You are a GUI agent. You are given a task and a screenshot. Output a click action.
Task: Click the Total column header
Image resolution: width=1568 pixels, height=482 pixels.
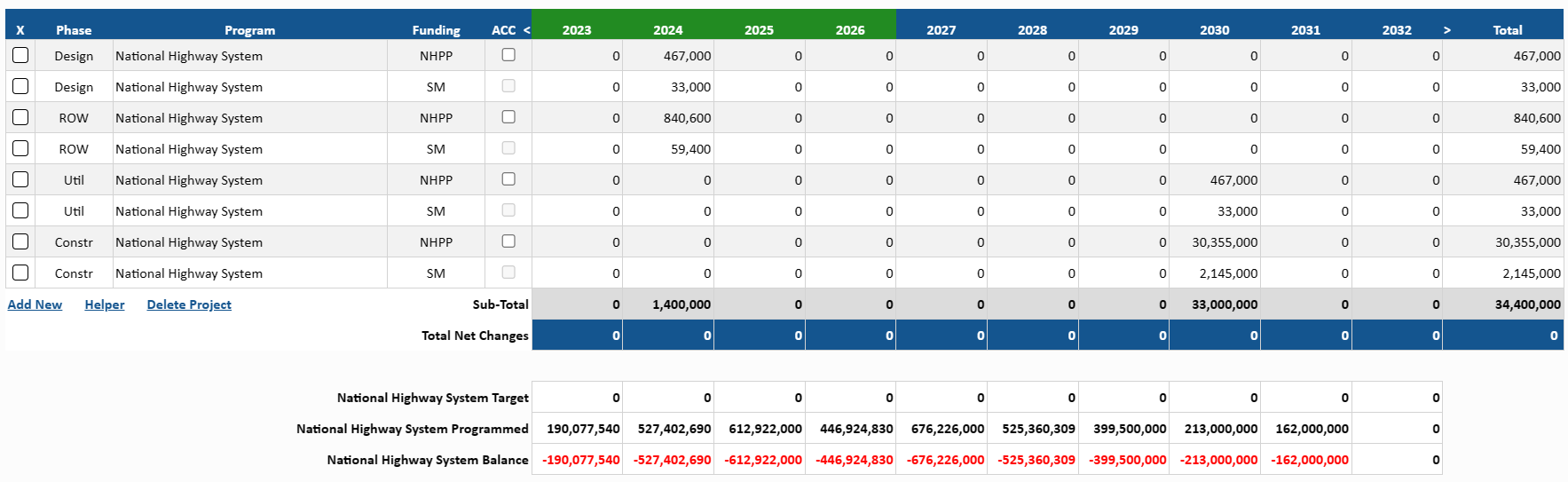[1508, 29]
